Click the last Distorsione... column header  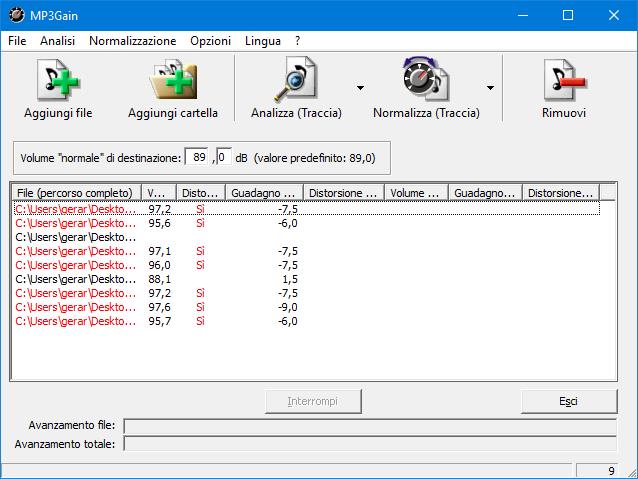(561, 192)
